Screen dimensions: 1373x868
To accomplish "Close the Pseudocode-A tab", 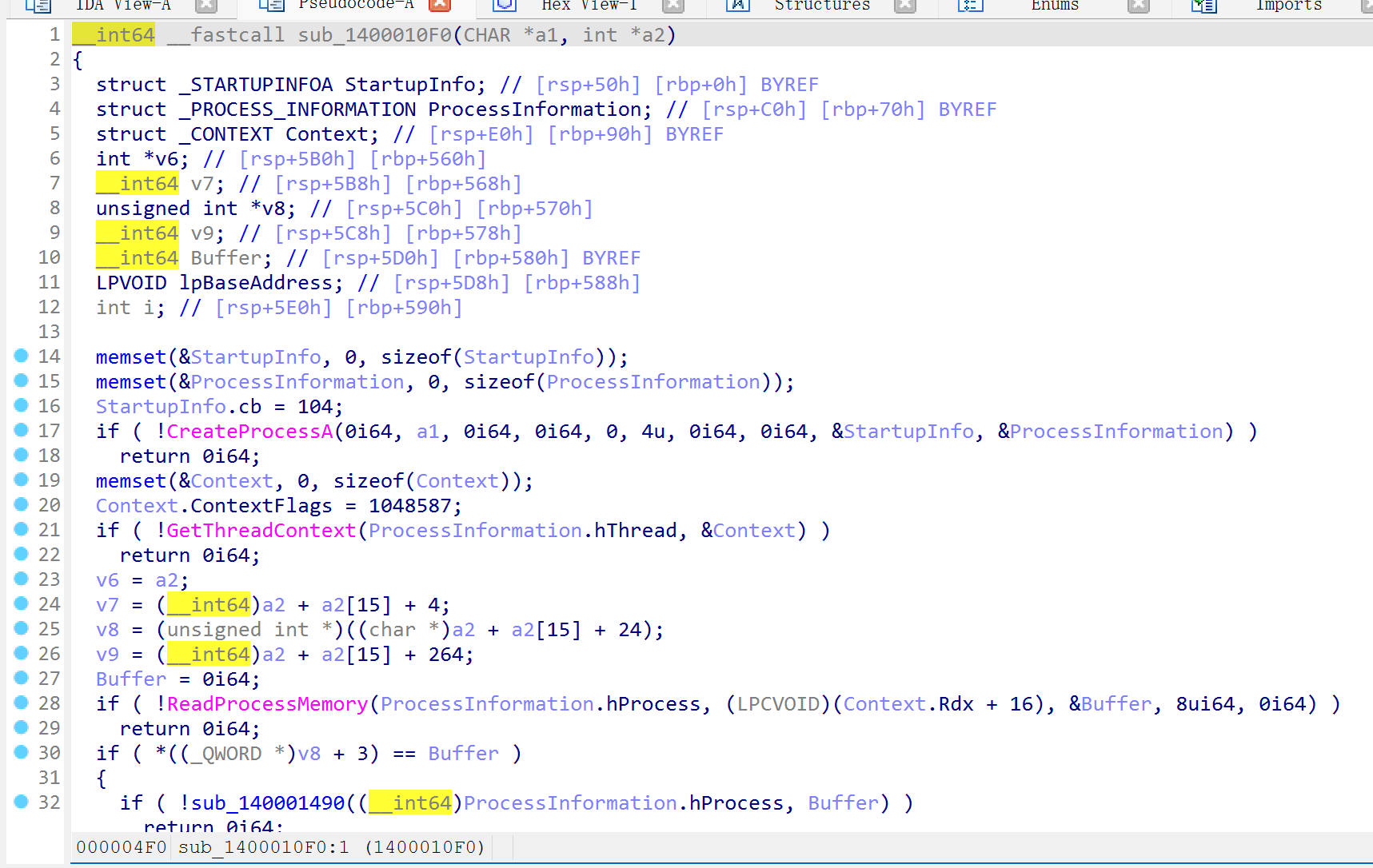I will pos(440,6).
